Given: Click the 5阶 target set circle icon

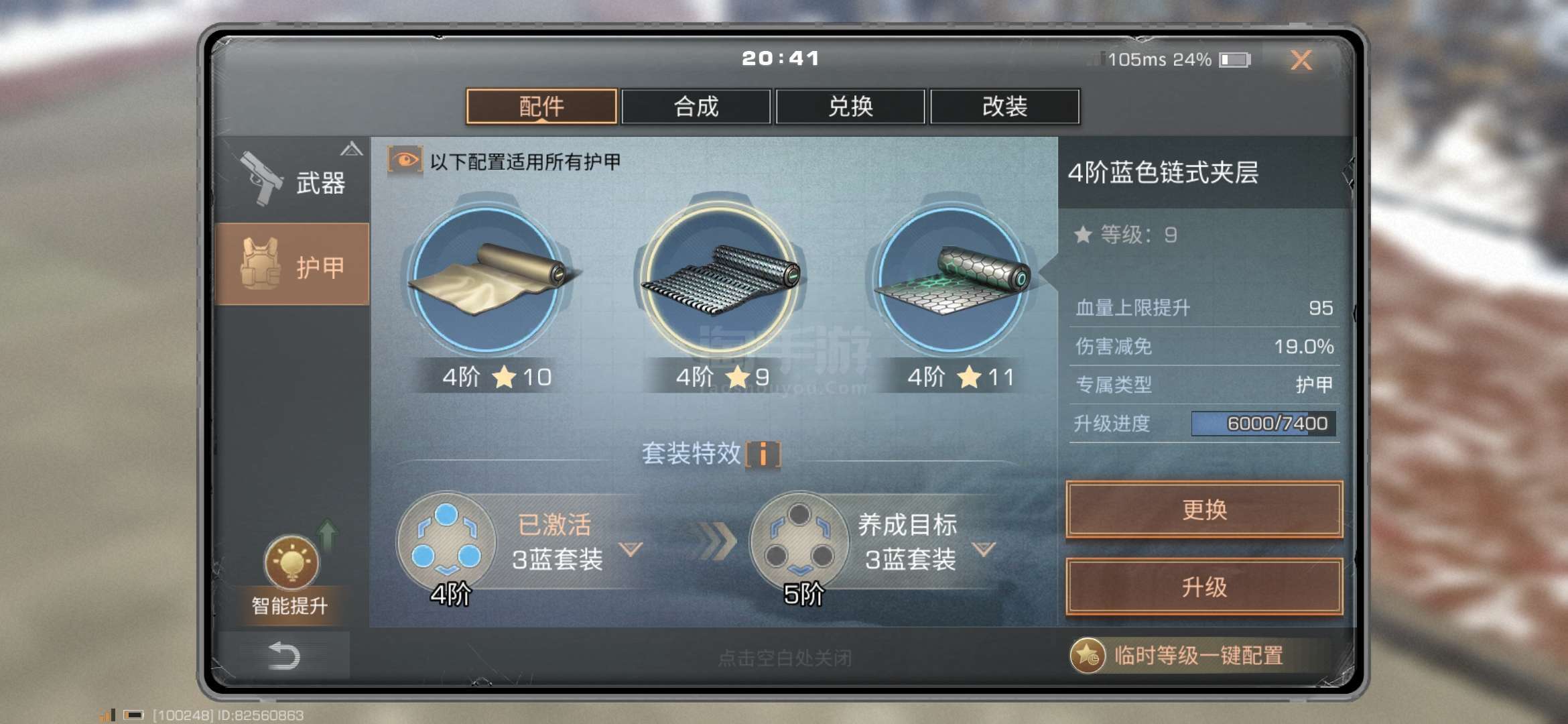Looking at the screenshot, I should point(799,542).
